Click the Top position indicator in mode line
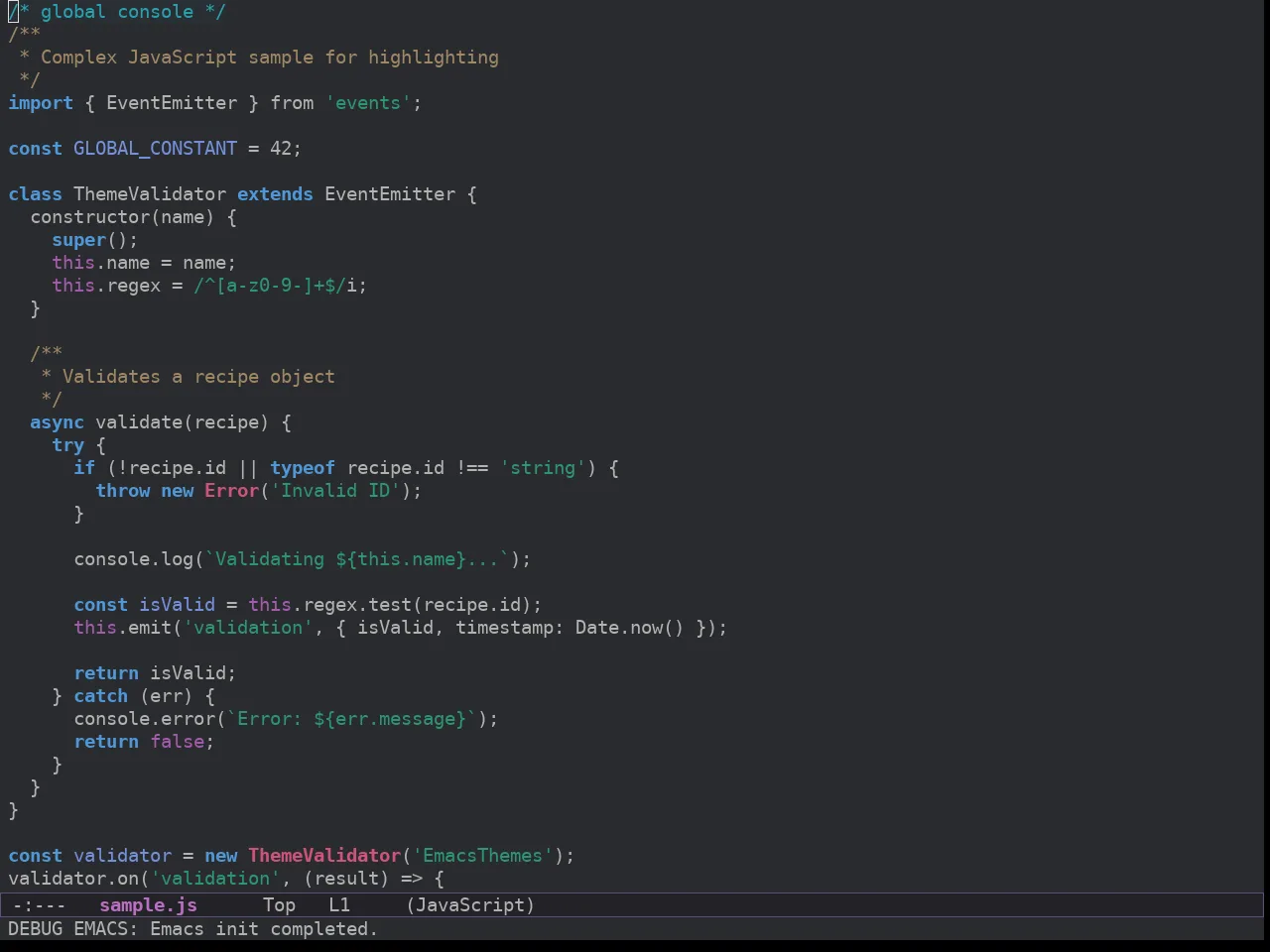 [279, 904]
